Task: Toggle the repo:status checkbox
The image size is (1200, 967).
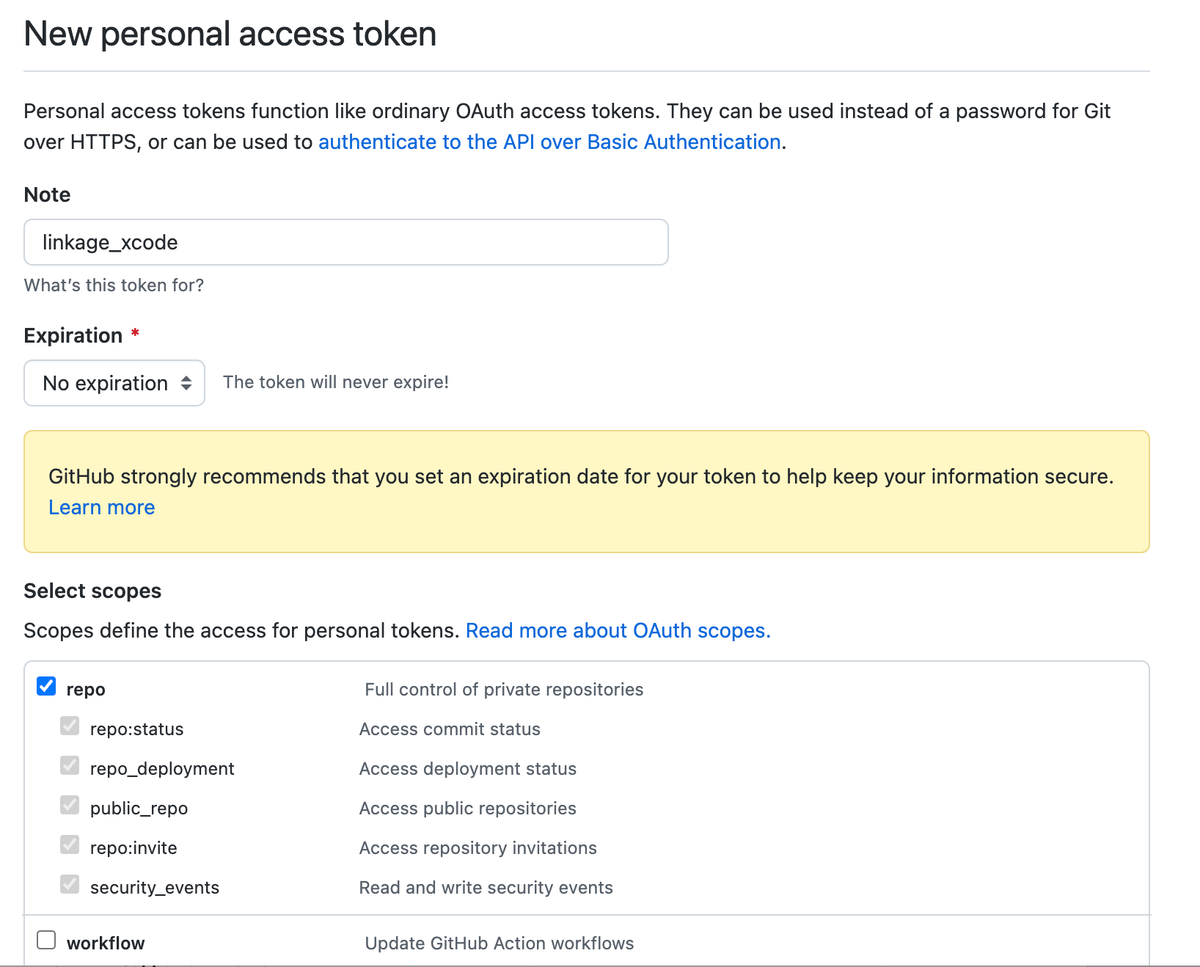Action: tap(70, 727)
